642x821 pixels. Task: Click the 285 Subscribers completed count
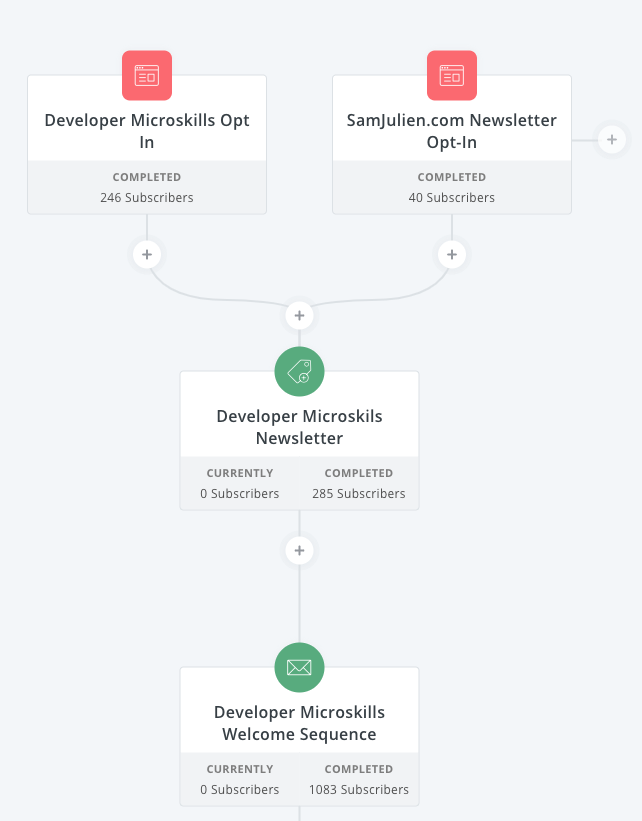359,493
